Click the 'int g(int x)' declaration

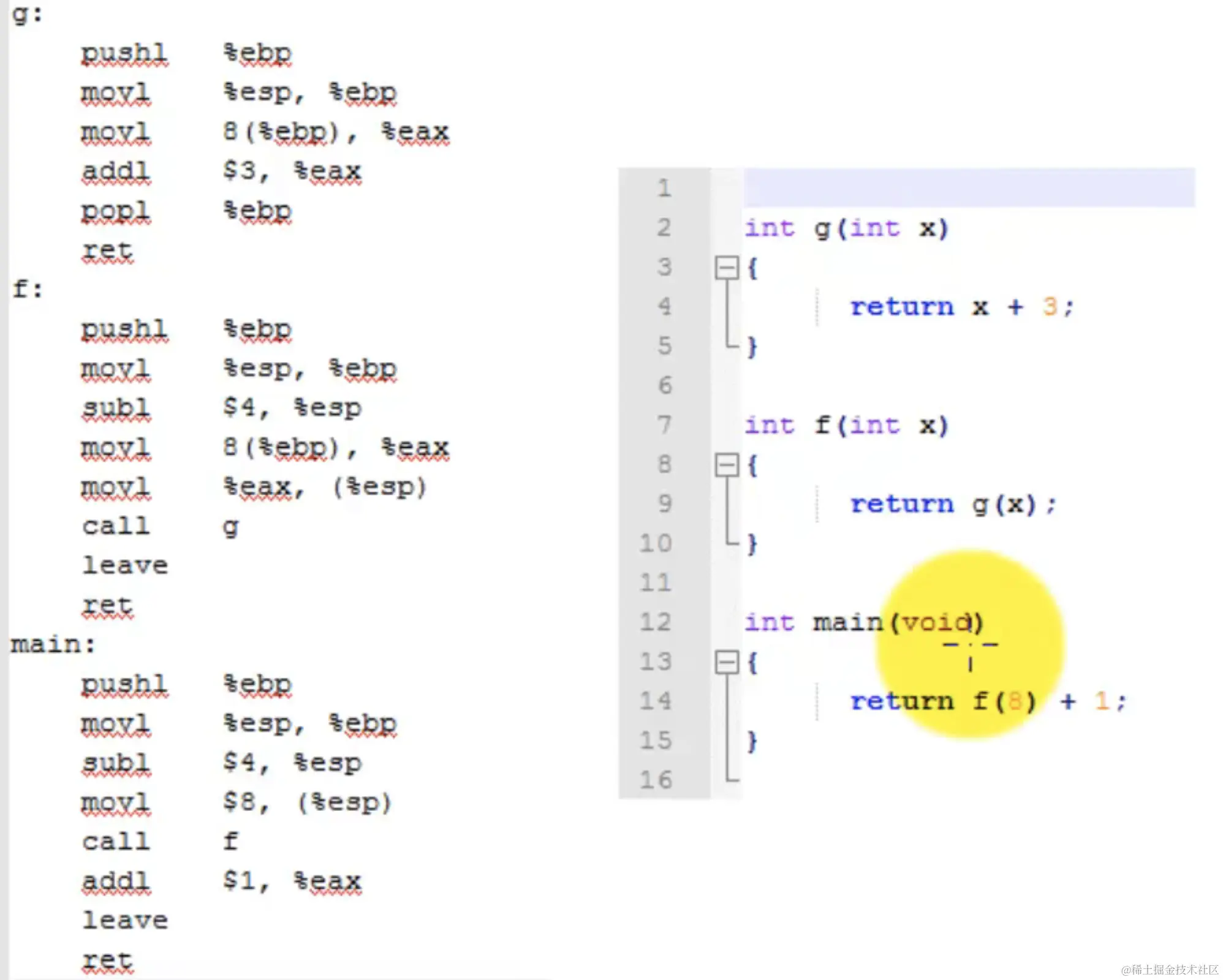click(x=846, y=228)
